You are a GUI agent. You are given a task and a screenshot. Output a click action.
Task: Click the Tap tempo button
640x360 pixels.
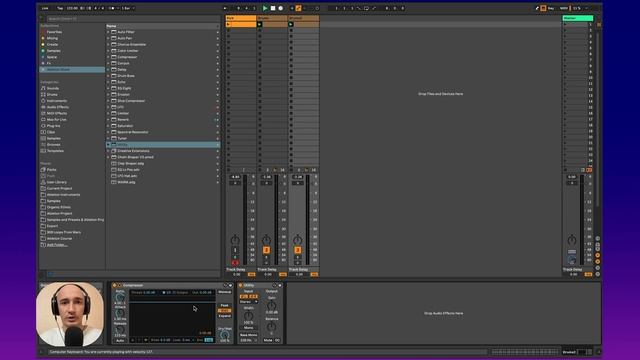pos(60,8)
